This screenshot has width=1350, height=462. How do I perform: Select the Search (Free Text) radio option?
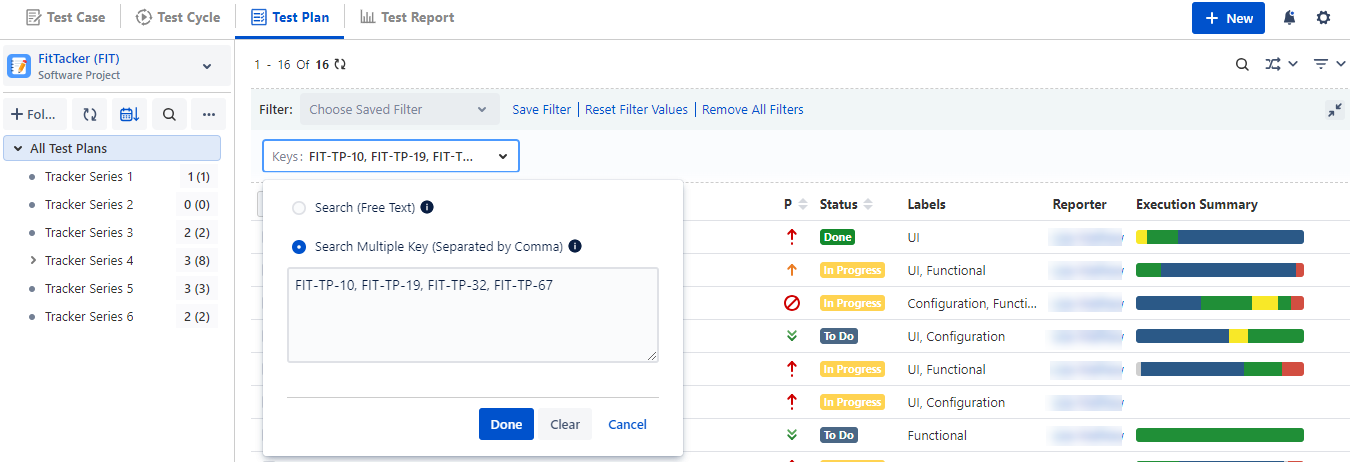pyautogui.click(x=298, y=208)
